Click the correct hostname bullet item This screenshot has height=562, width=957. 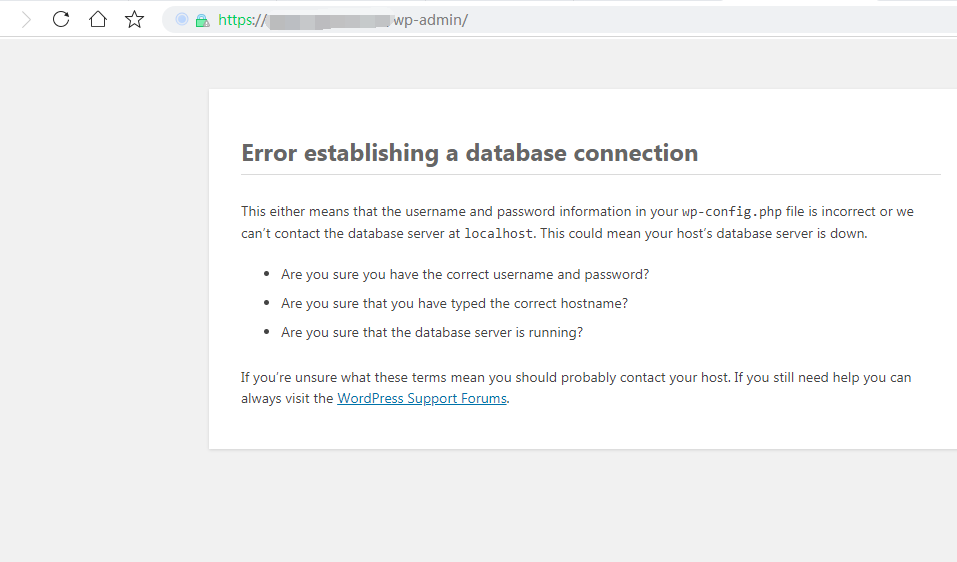tap(454, 303)
